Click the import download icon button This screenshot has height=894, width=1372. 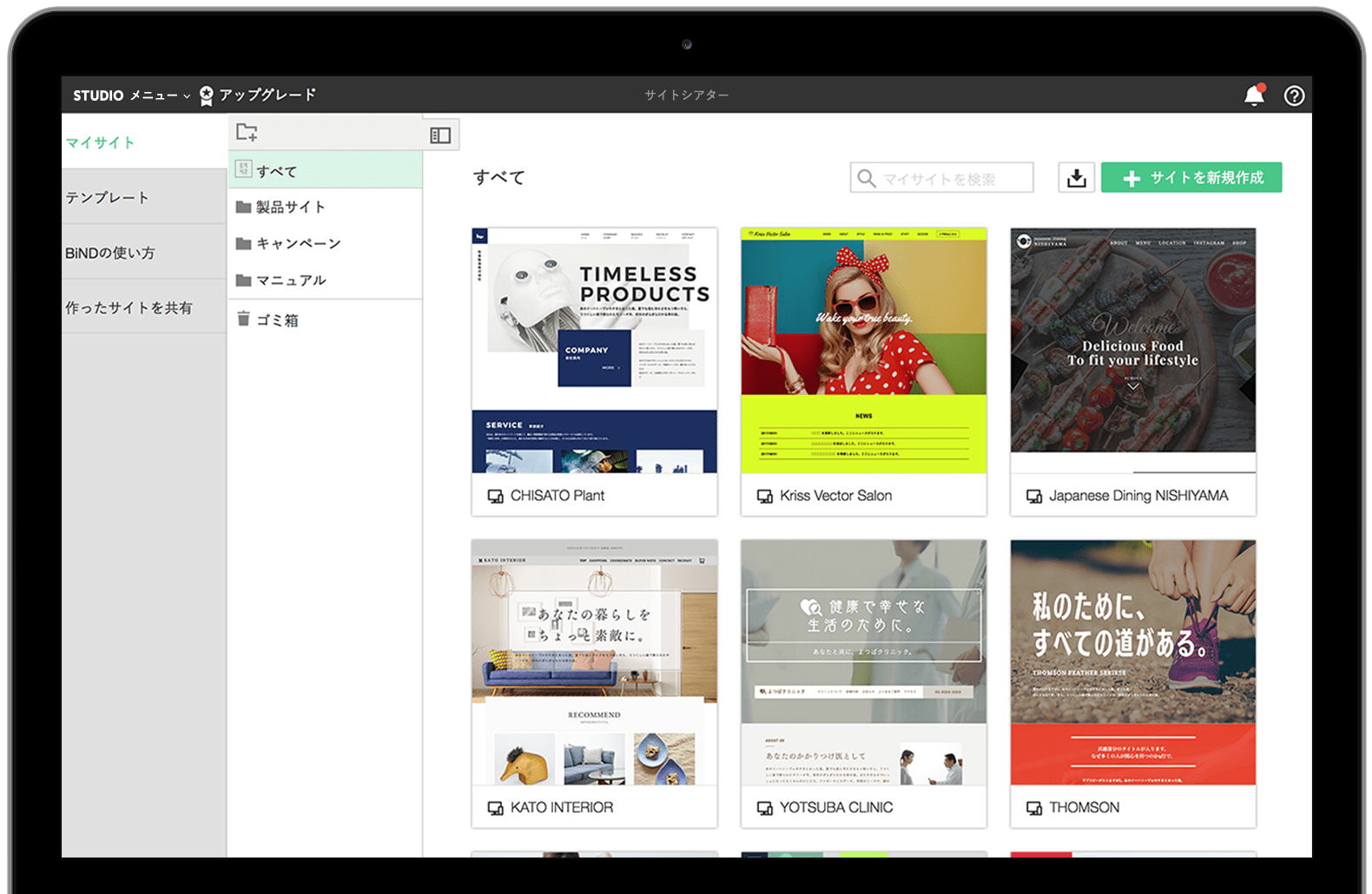1077,178
